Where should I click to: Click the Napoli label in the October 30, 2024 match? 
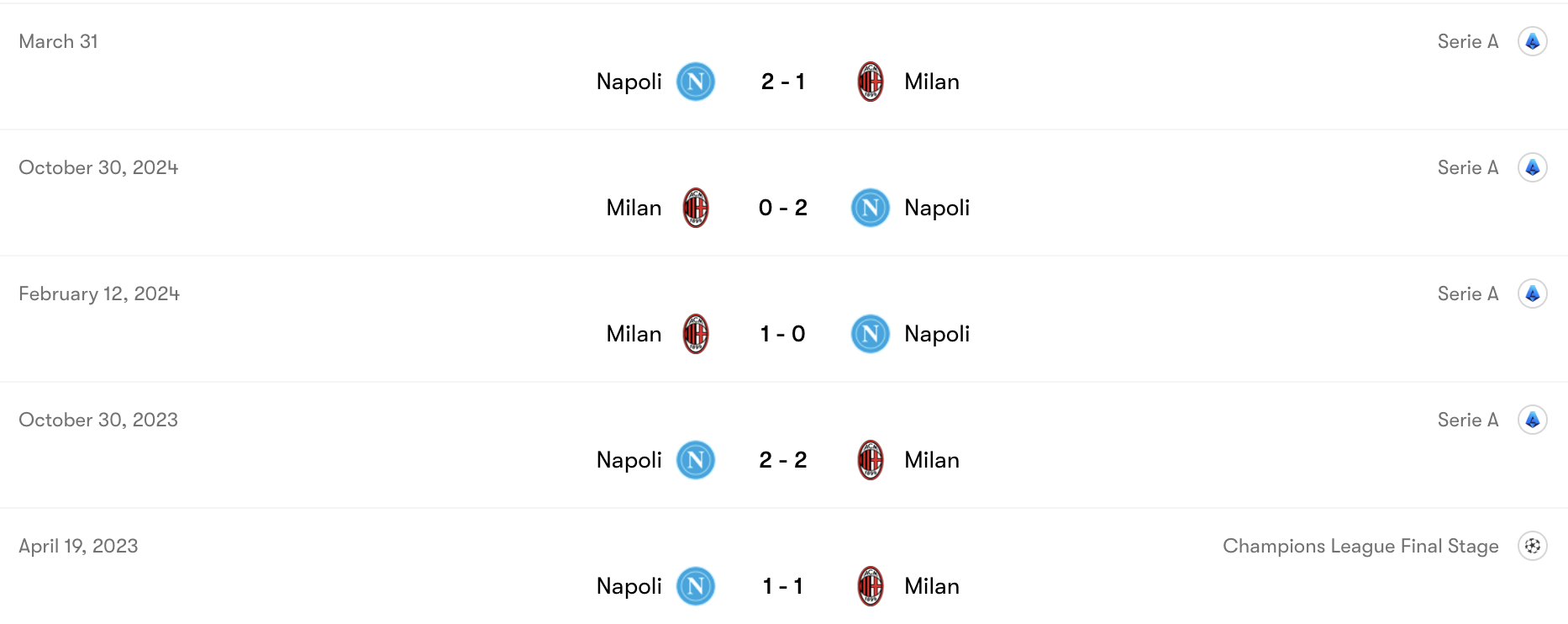[937, 208]
